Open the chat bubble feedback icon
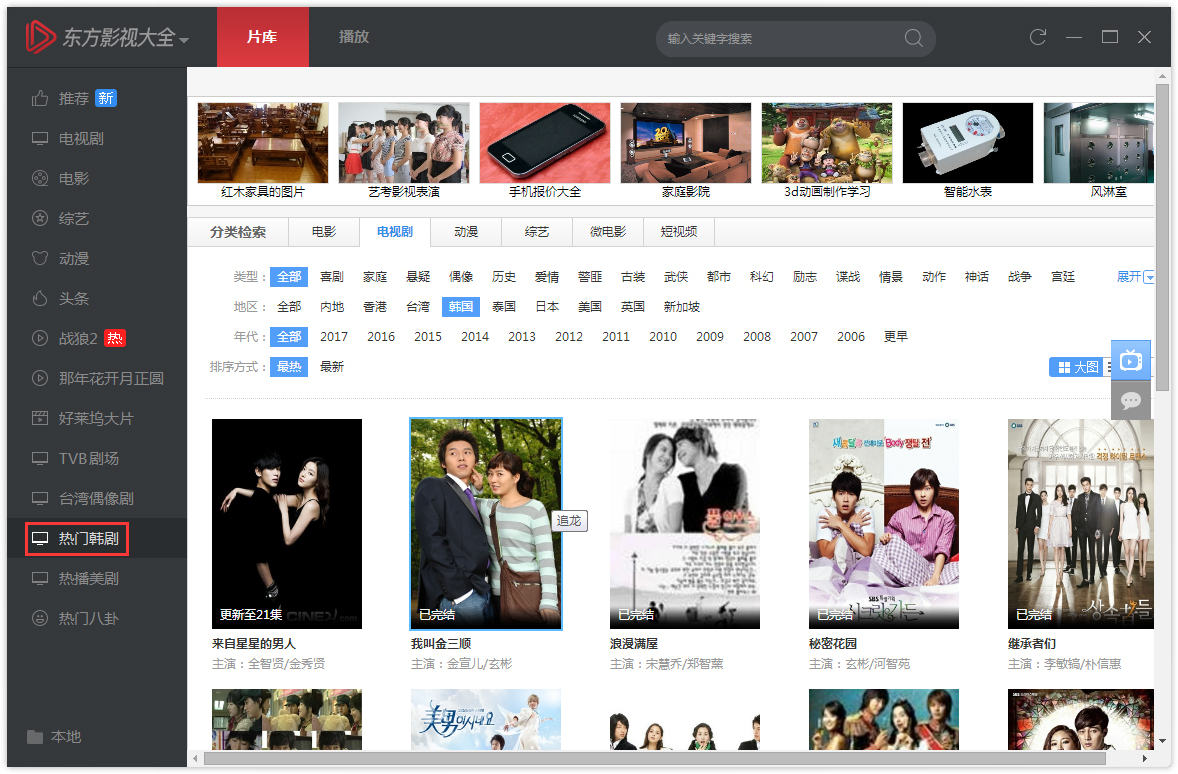Image resolution: width=1178 pixels, height=774 pixels. pyautogui.click(x=1131, y=401)
